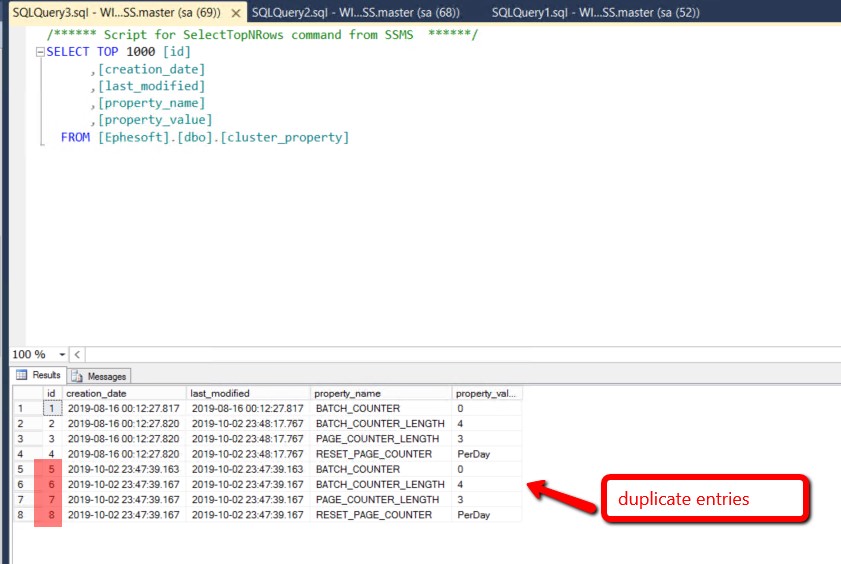Click creation_date 2019-10-02 23:47:39.163 cell
841x564 pixels.
pos(124,469)
